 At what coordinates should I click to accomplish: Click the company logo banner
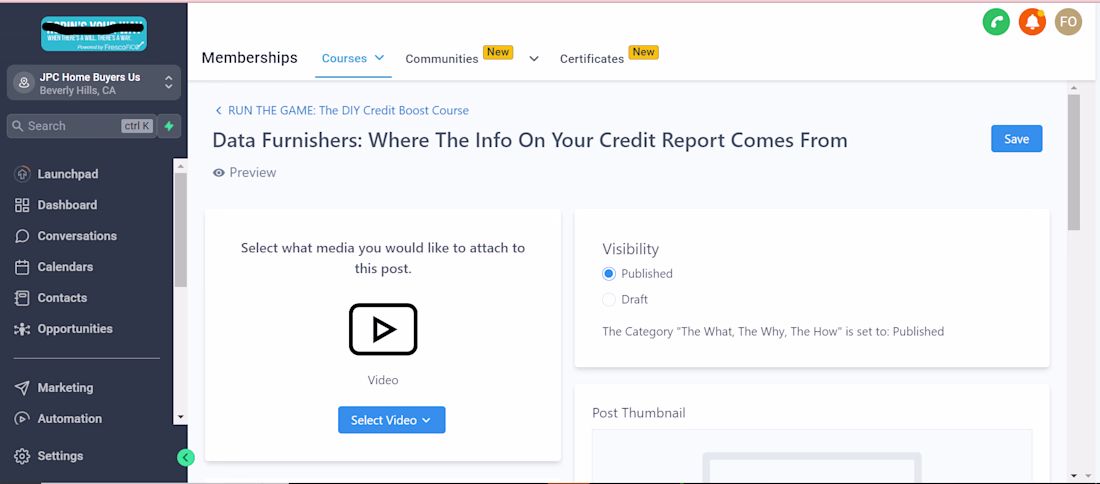click(x=94, y=34)
